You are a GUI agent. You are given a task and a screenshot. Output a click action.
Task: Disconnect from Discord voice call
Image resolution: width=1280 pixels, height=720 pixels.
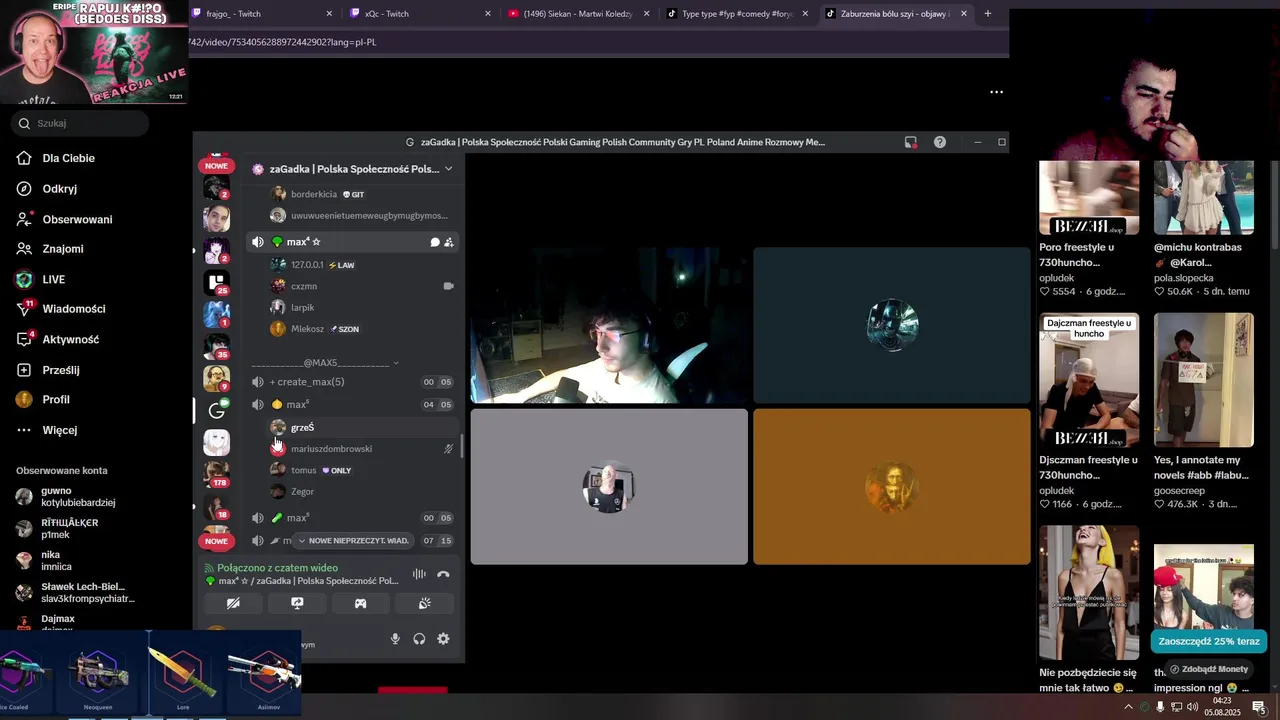443,574
